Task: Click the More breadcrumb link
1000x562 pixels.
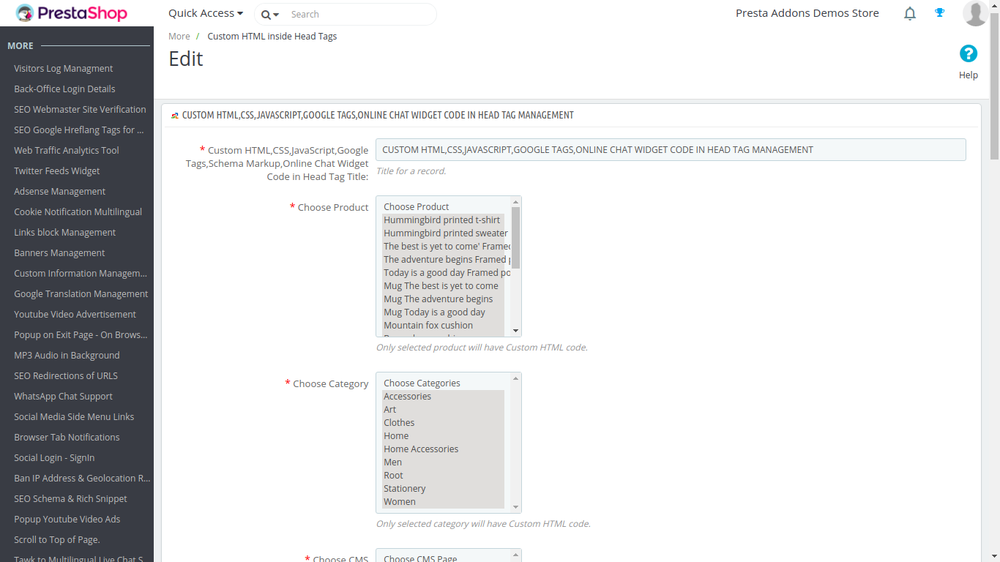Action: 179,36
